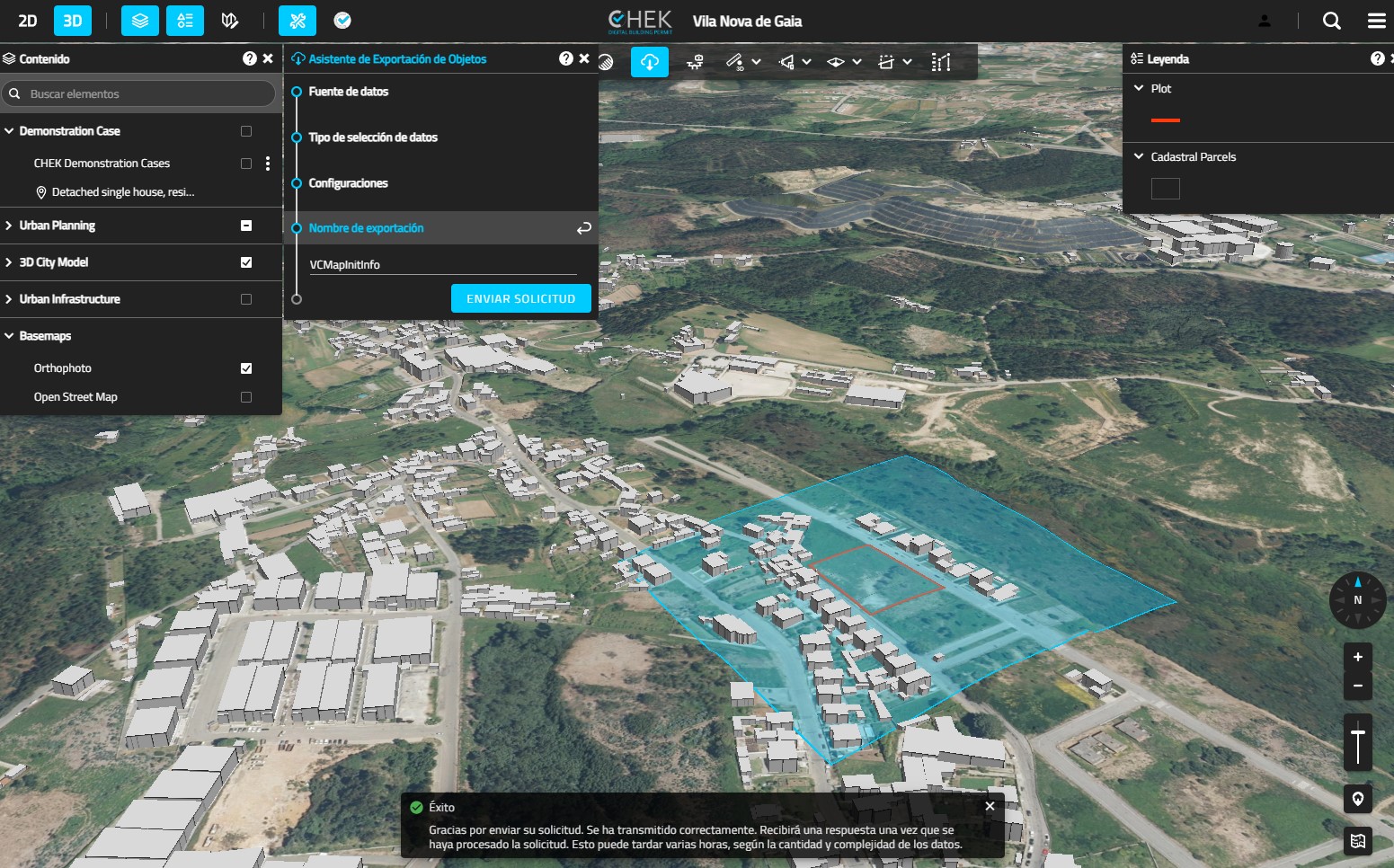
Task: Click the compass north indicator
Action: [1357, 599]
